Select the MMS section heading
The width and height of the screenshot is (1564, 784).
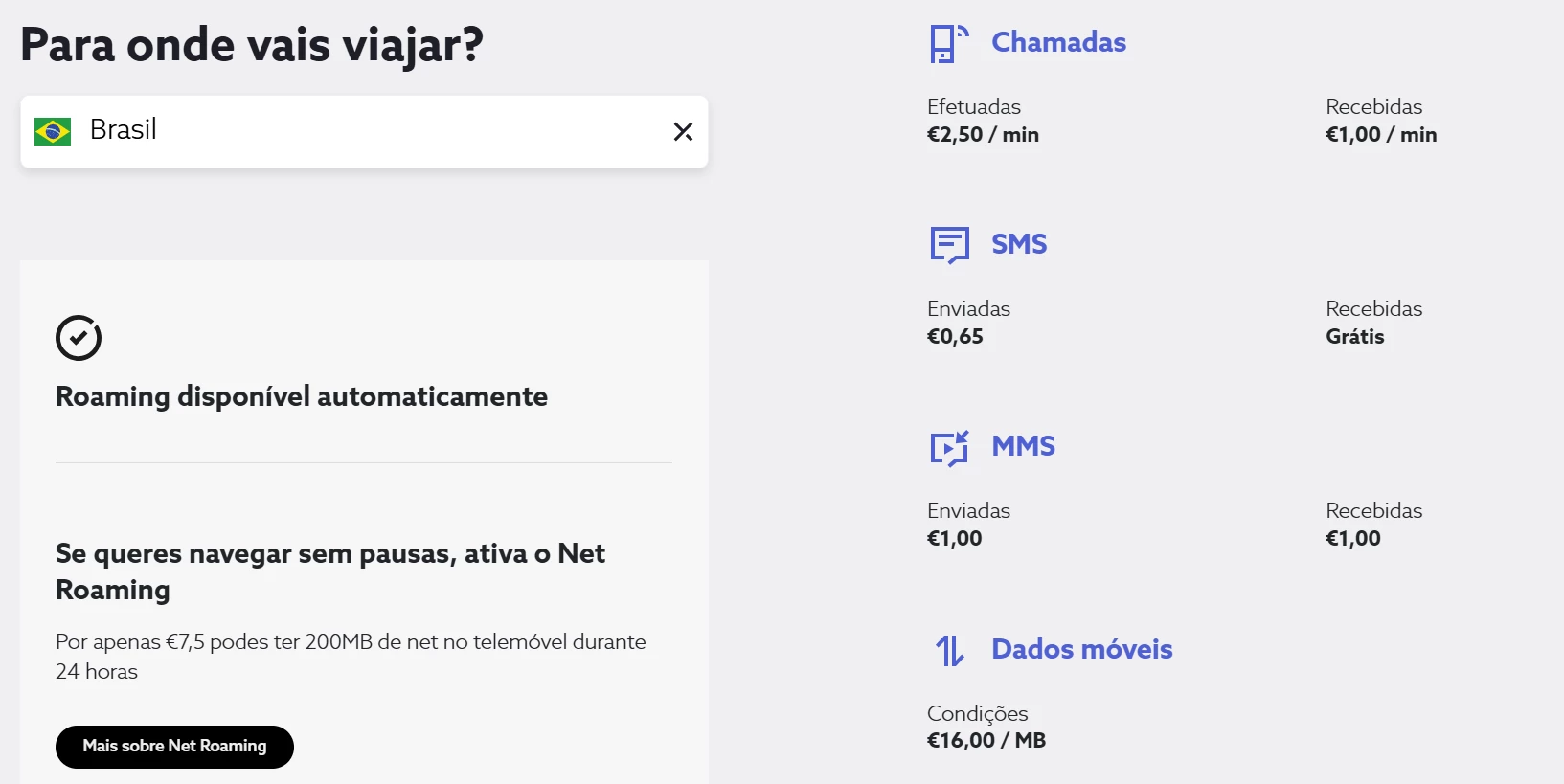tap(1023, 446)
